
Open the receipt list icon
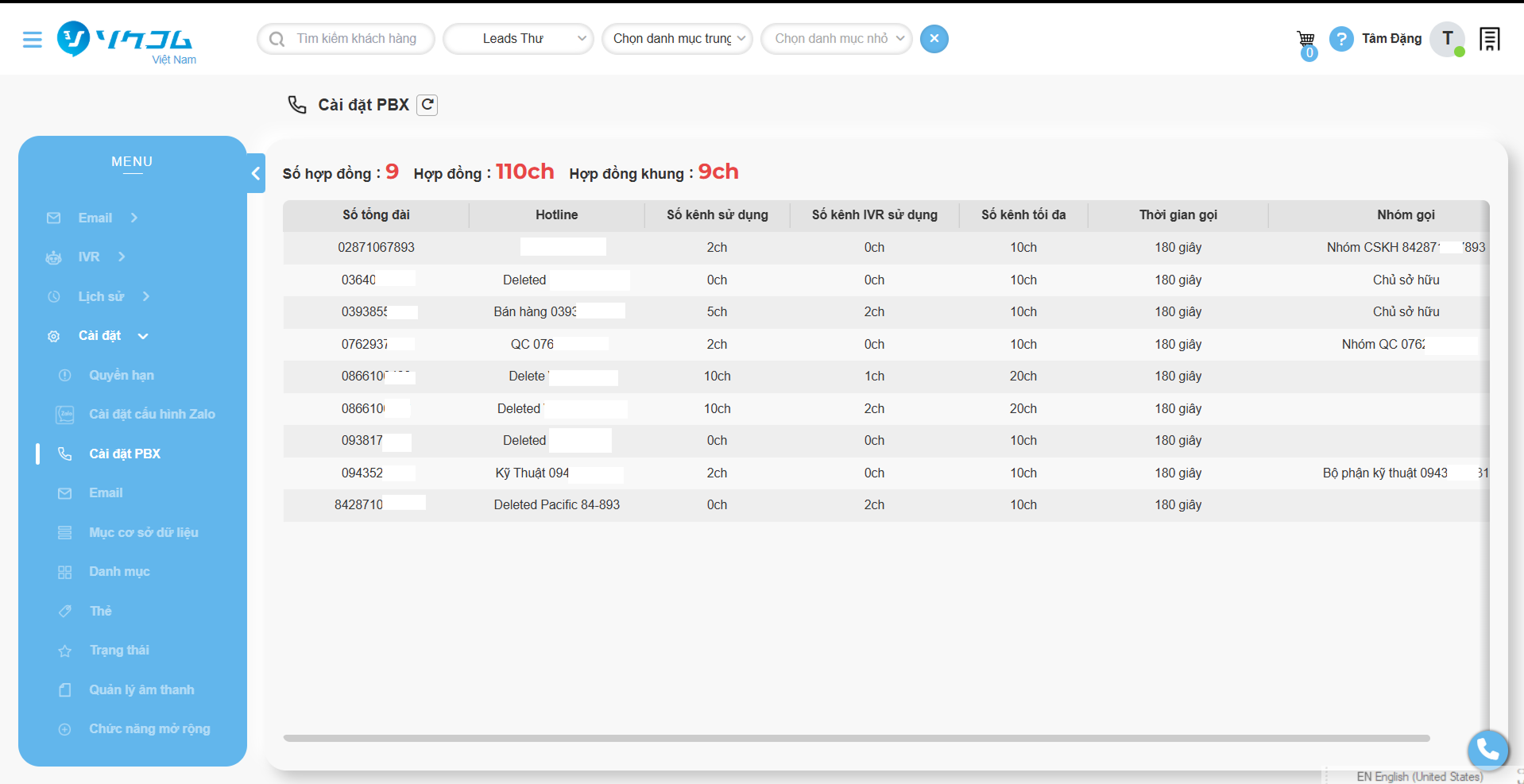point(1489,39)
